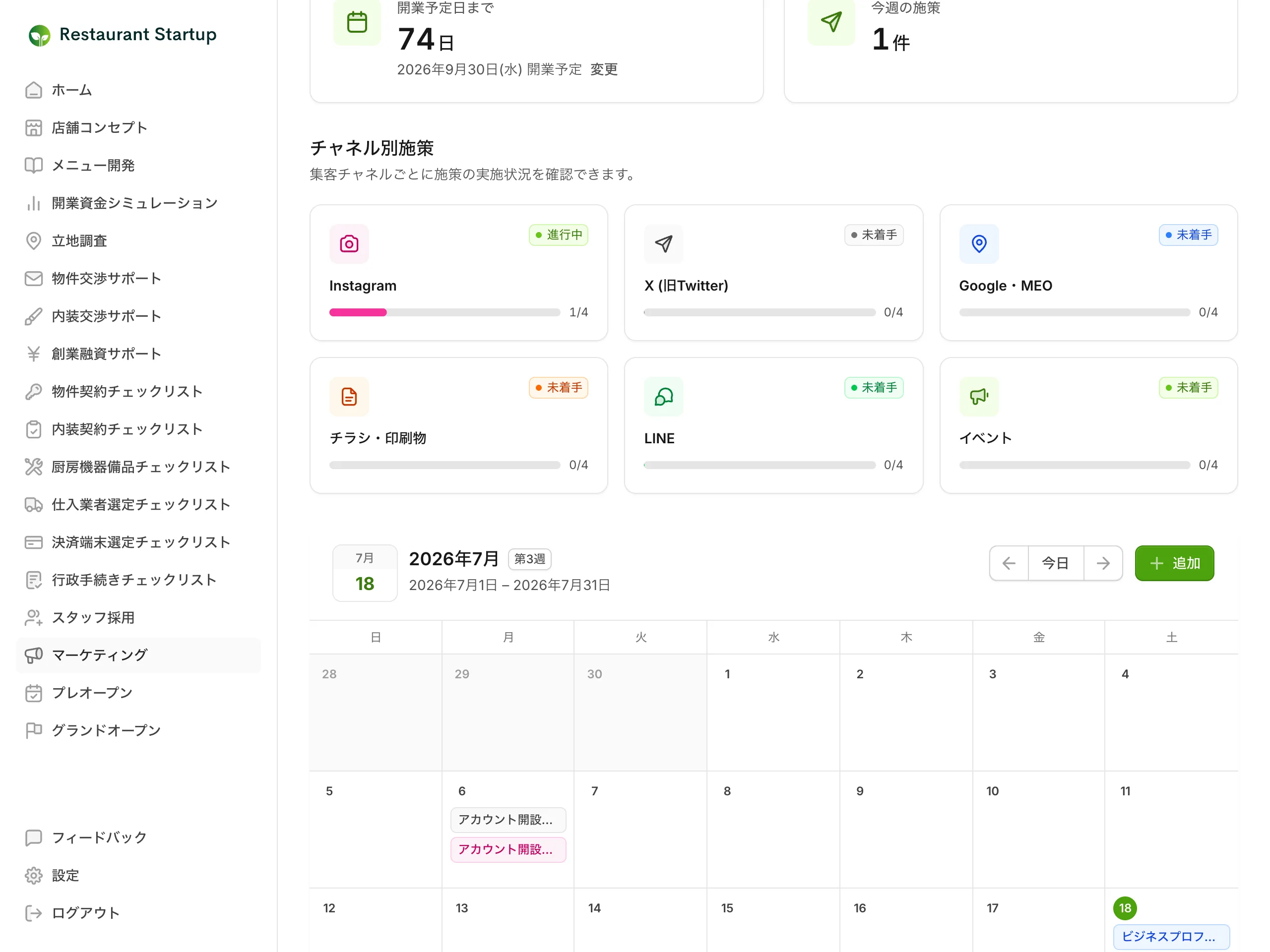Click the calendar-check icon beside プレオープン
The width and height of the screenshot is (1270, 952).
(x=34, y=693)
